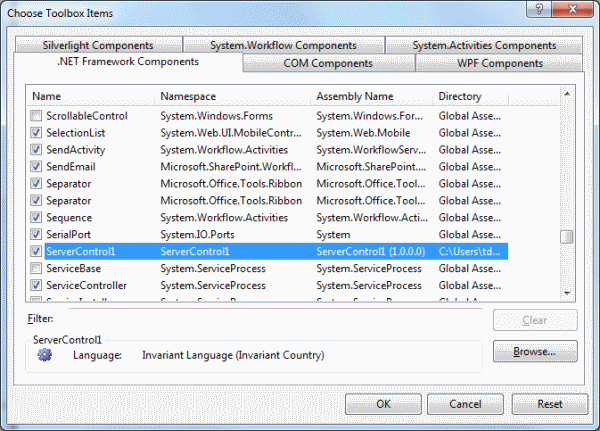
Task: Click the vertical scrollbar thumb
Action: click(567, 237)
